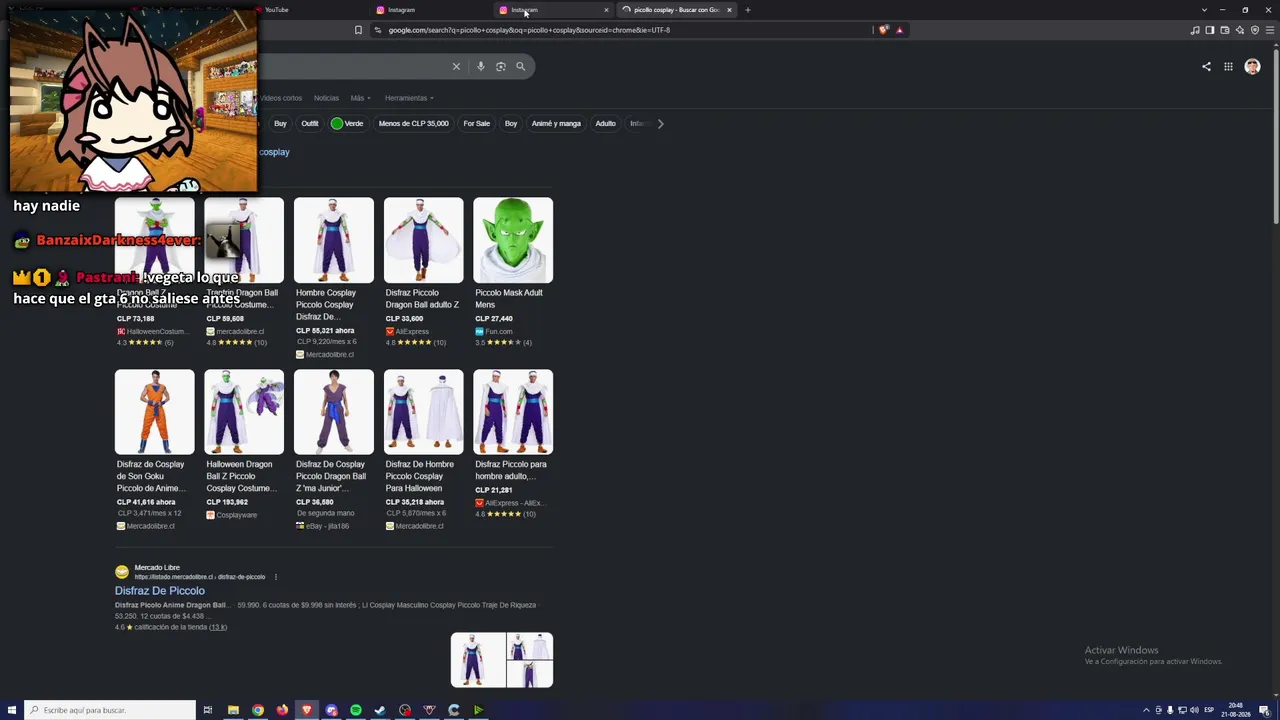Image resolution: width=1280 pixels, height=720 pixels.
Task: Filter results by Verde color
Action: [347, 124]
